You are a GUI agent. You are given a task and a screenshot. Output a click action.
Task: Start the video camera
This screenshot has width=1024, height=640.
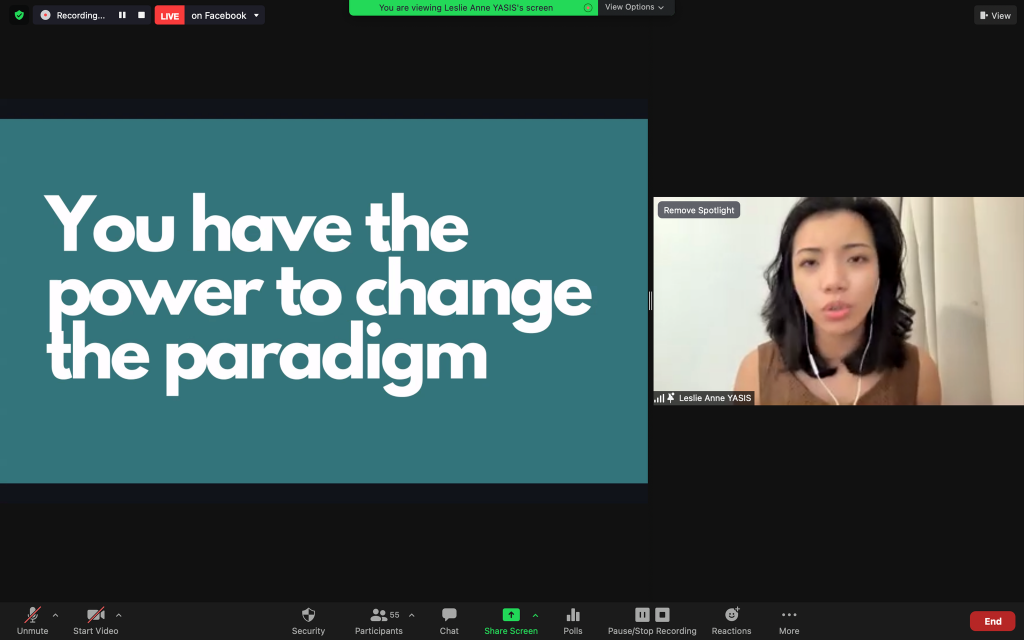95,620
